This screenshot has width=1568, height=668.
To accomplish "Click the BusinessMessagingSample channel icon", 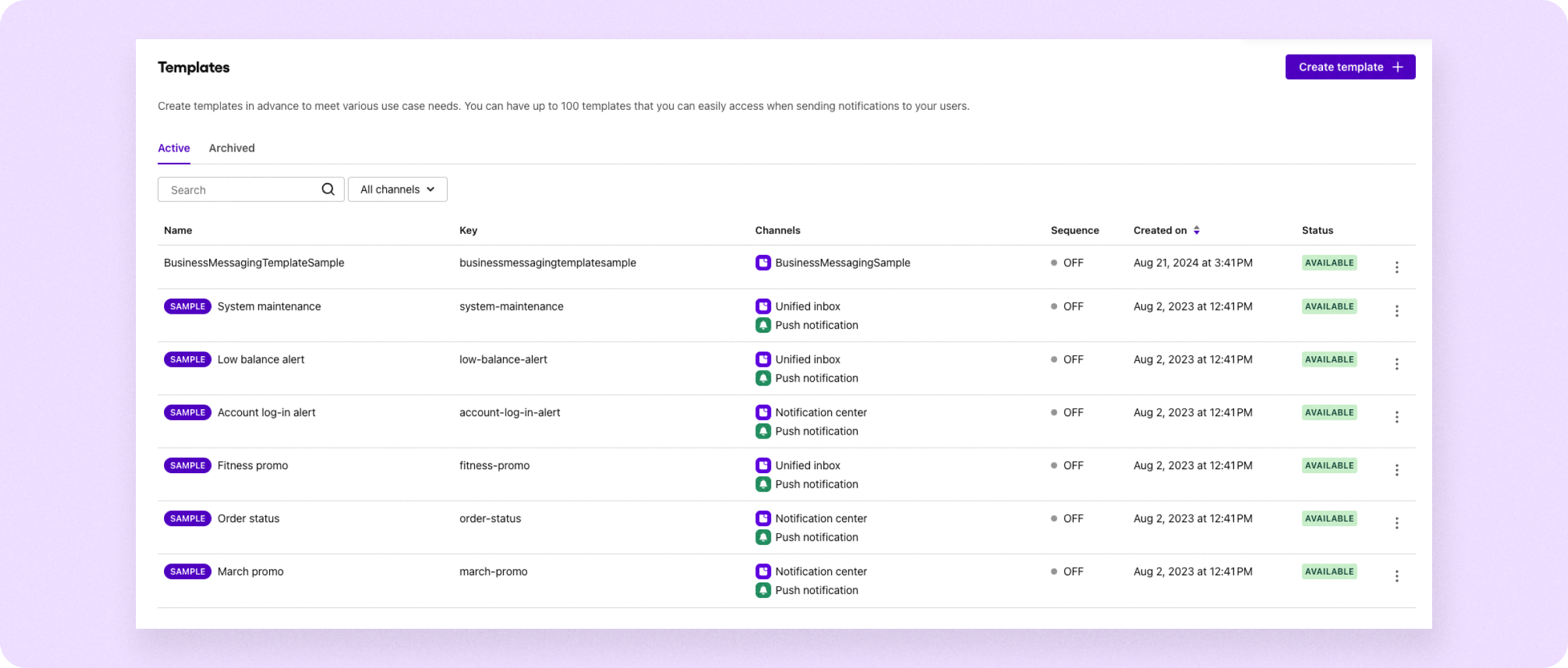I will tap(763, 262).
